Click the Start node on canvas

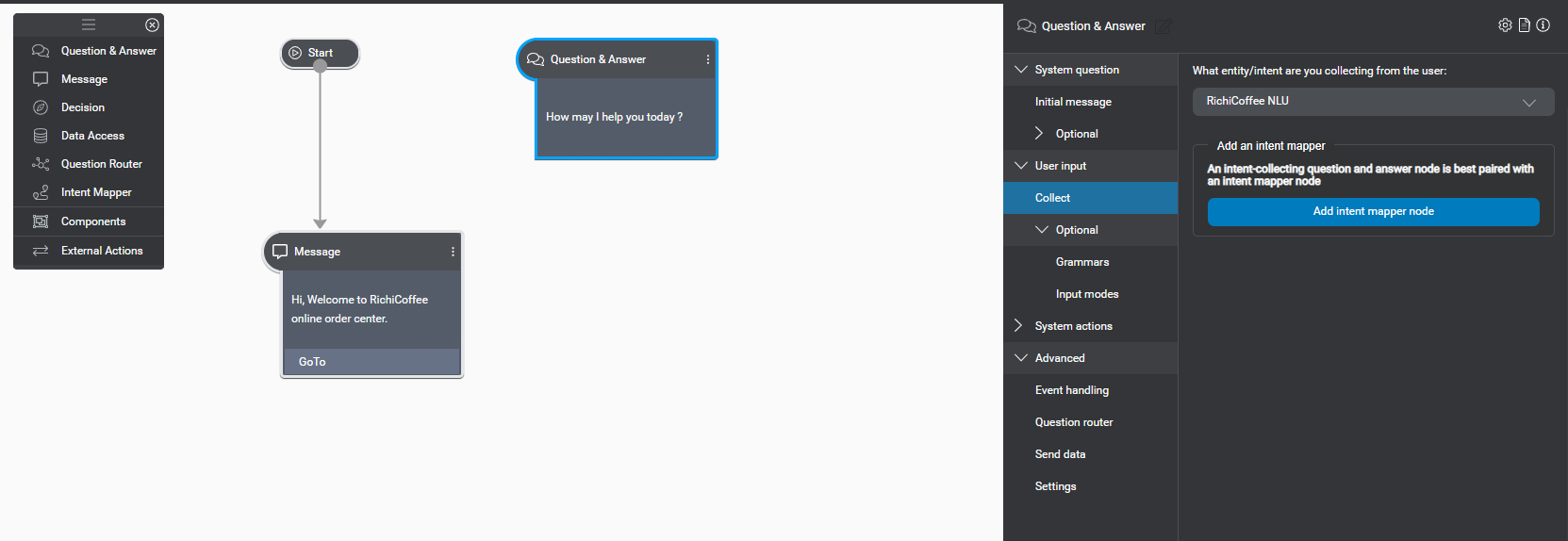click(320, 53)
